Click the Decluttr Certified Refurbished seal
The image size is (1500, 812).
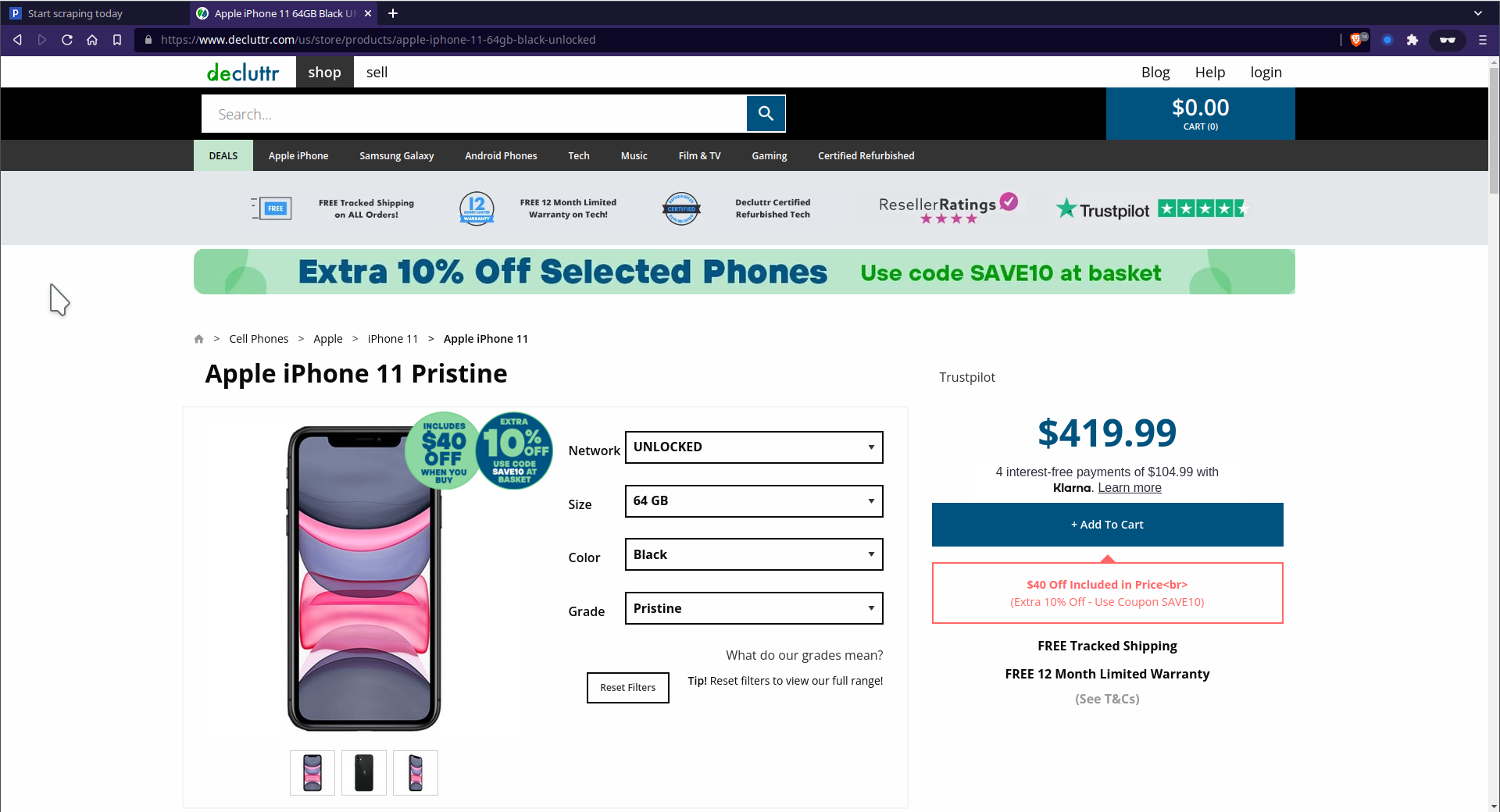point(680,208)
